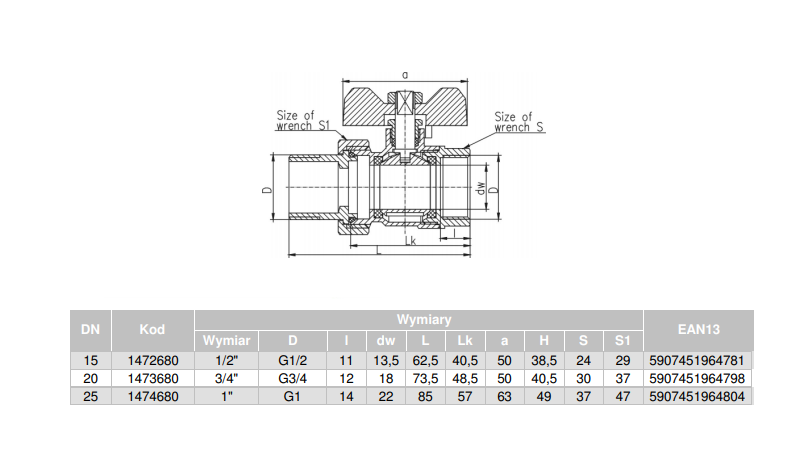Select the "Kod" column header
The height and width of the screenshot is (449, 810).
click(151, 329)
